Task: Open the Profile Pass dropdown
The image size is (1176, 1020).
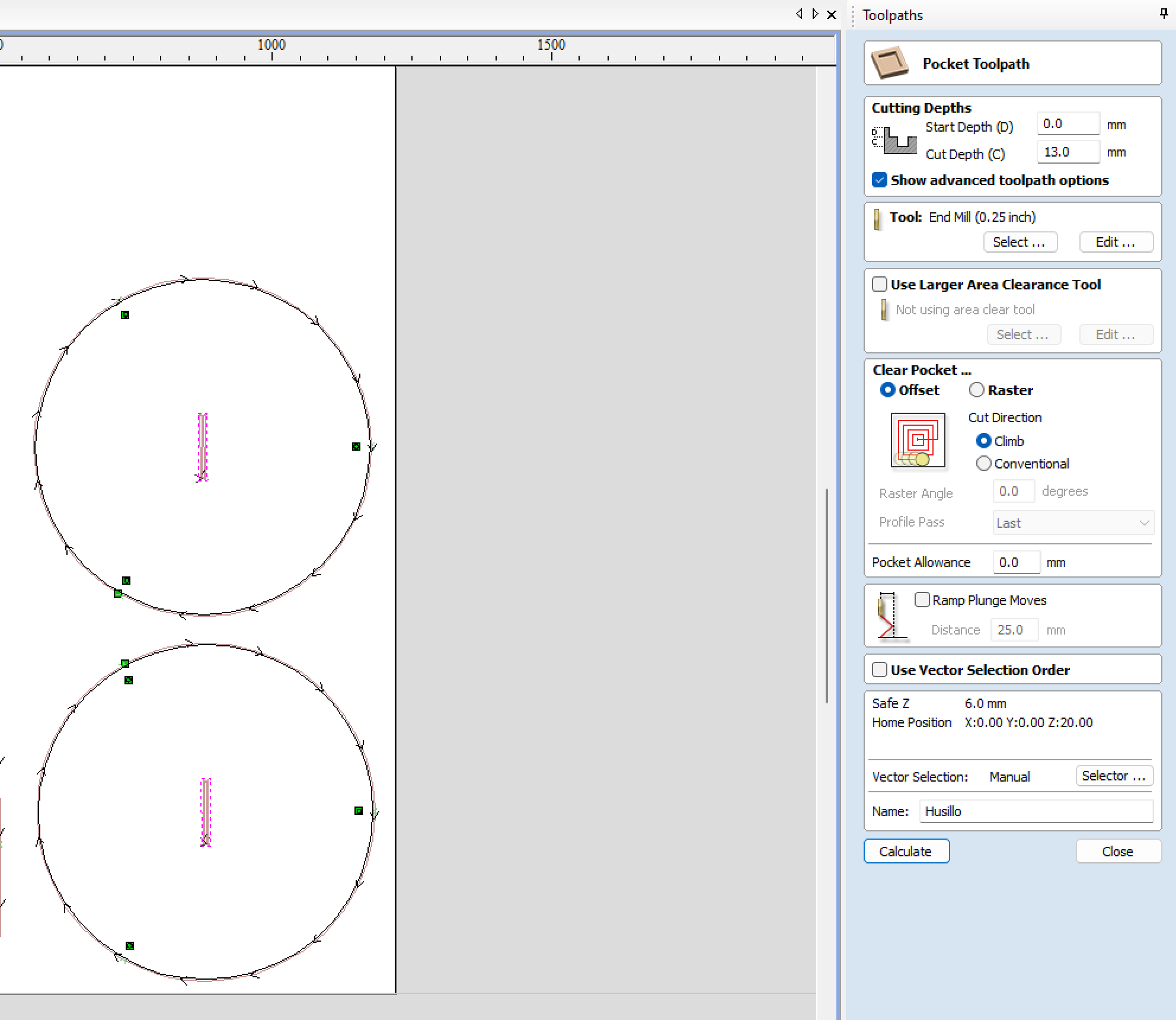Action: 1073,522
